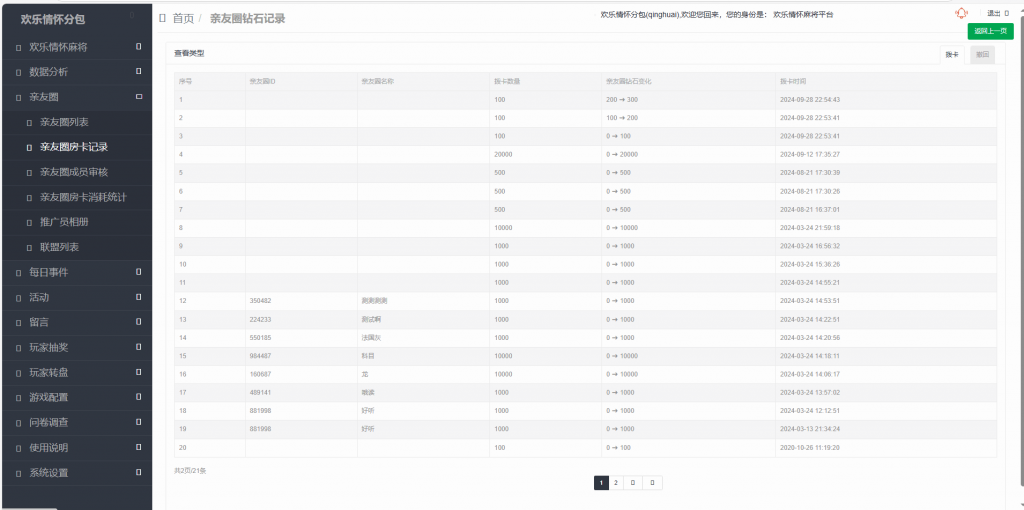Collapse the 亲友圈 sidebar section
1024x510 pixels.
(x=138, y=97)
